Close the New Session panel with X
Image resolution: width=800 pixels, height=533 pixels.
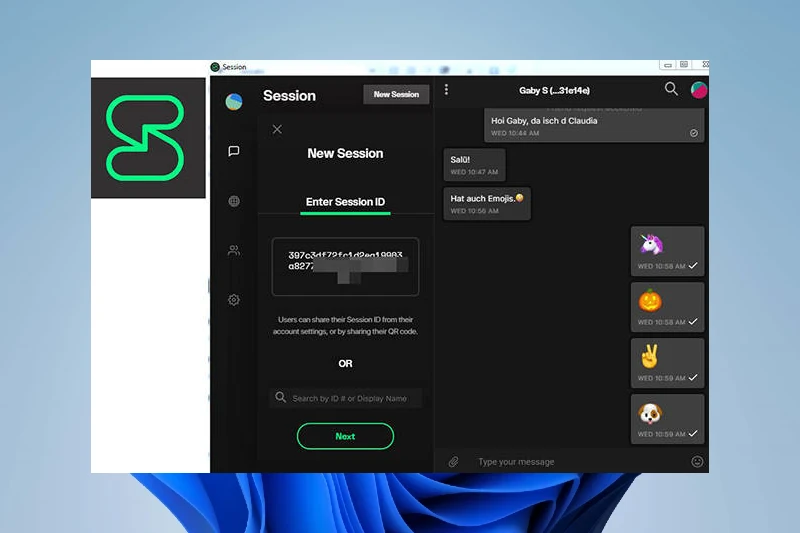[x=277, y=129]
